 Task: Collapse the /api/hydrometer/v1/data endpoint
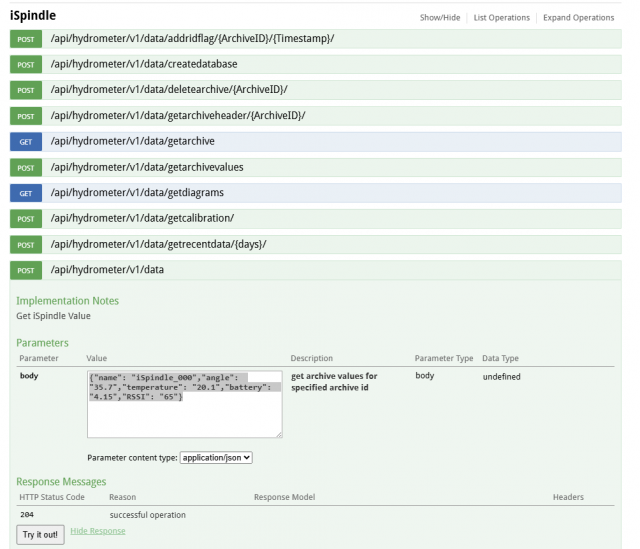(x=107, y=270)
